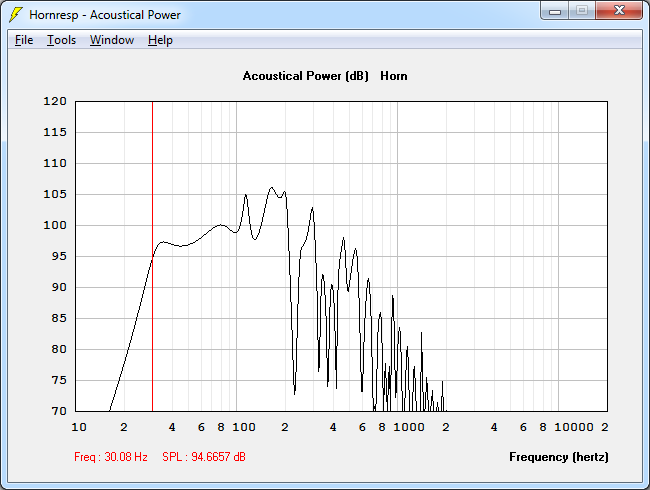The width and height of the screenshot is (650, 490).
Task: Click the 'SPL : 94.6657 dB' readout
Action: tap(204, 457)
